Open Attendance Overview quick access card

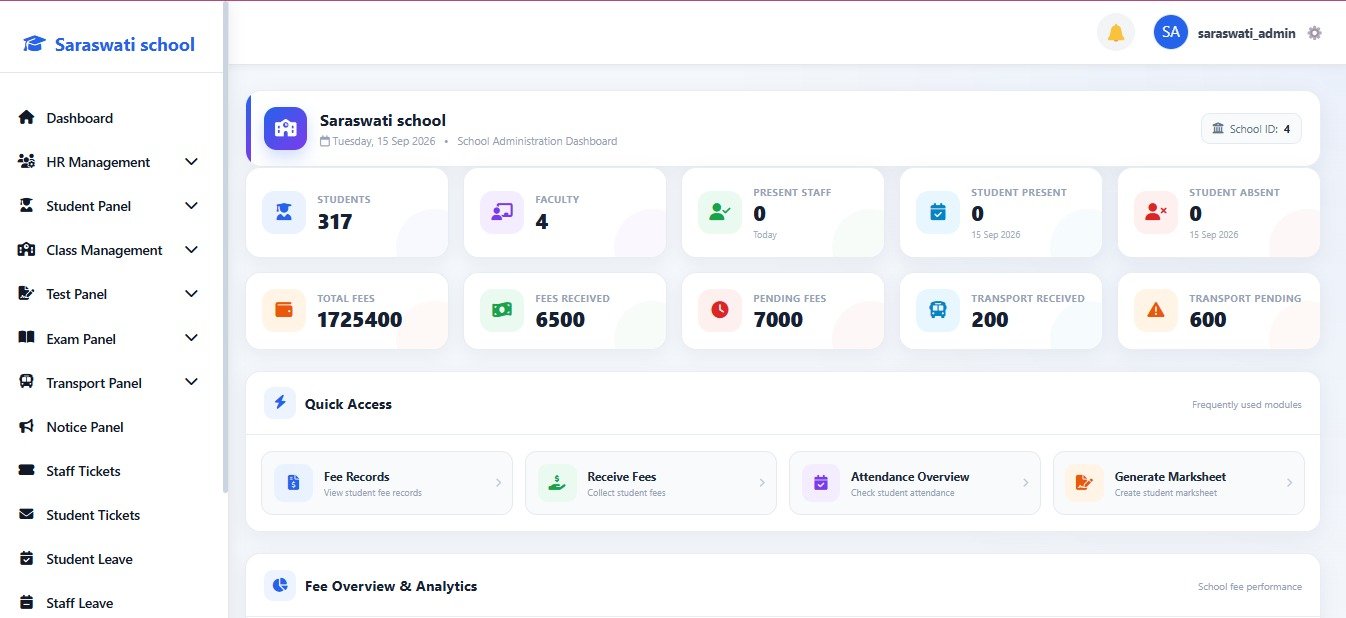click(x=915, y=483)
